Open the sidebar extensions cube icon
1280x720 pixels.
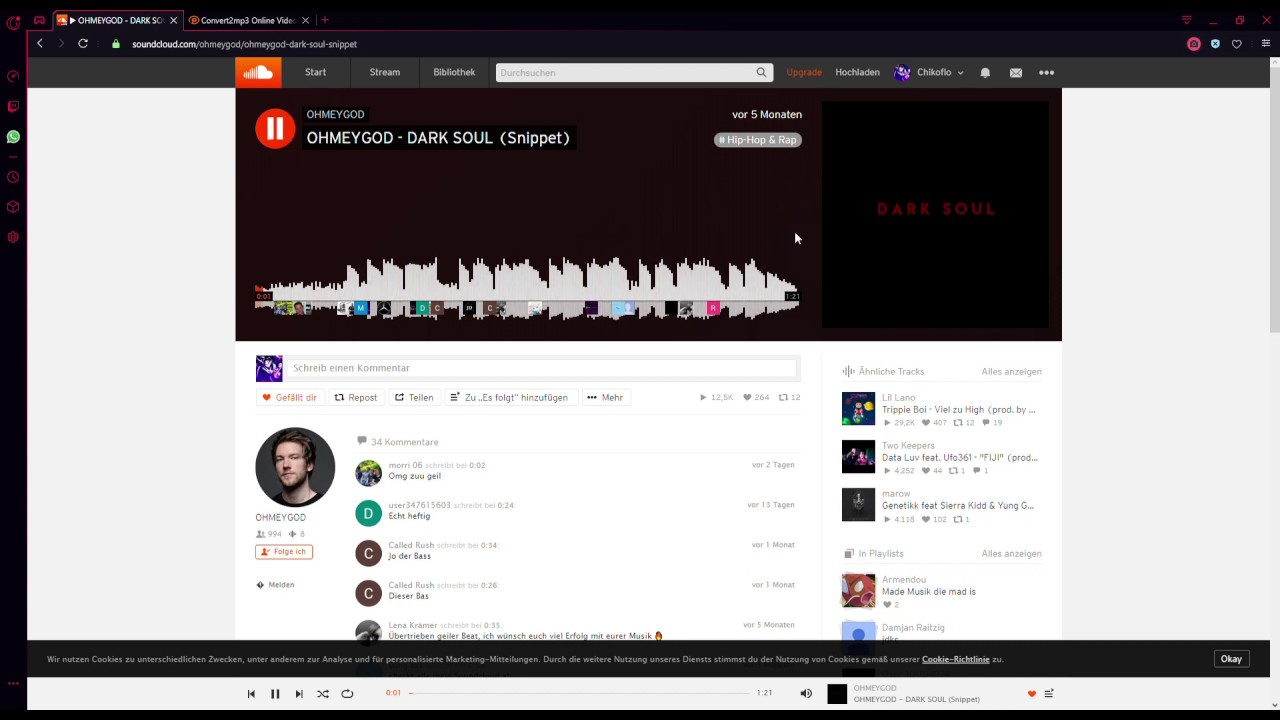pos(13,207)
